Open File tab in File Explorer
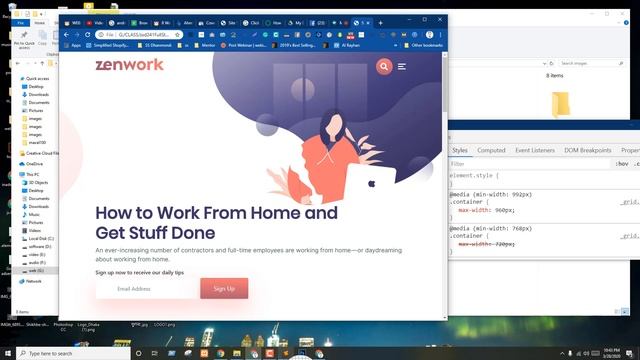This screenshot has height=360, width=640. pos(20,23)
